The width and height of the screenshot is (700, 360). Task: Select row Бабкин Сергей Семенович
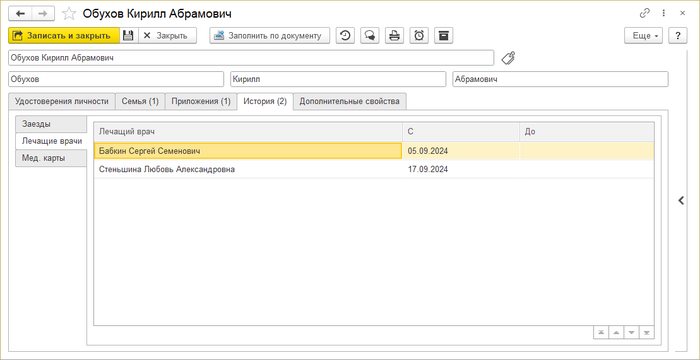coord(374,151)
